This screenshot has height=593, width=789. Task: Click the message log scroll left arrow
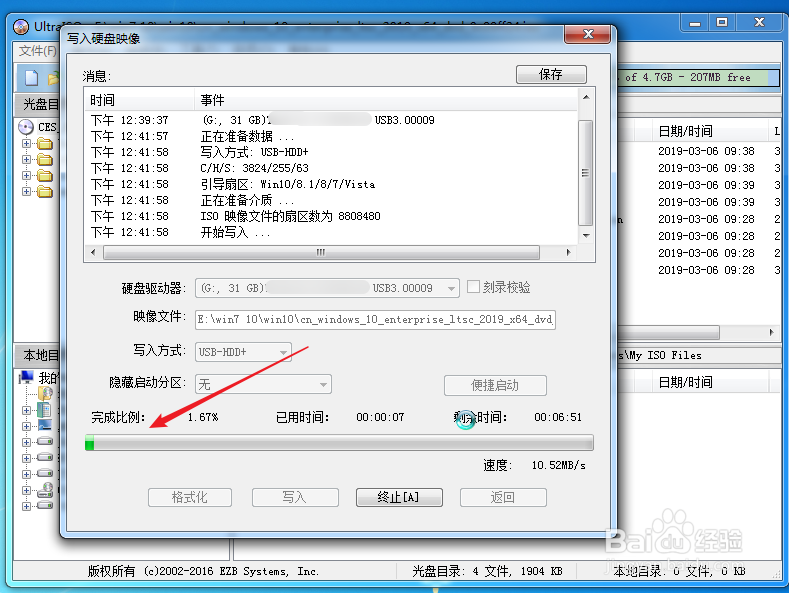[x=93, y=252]
